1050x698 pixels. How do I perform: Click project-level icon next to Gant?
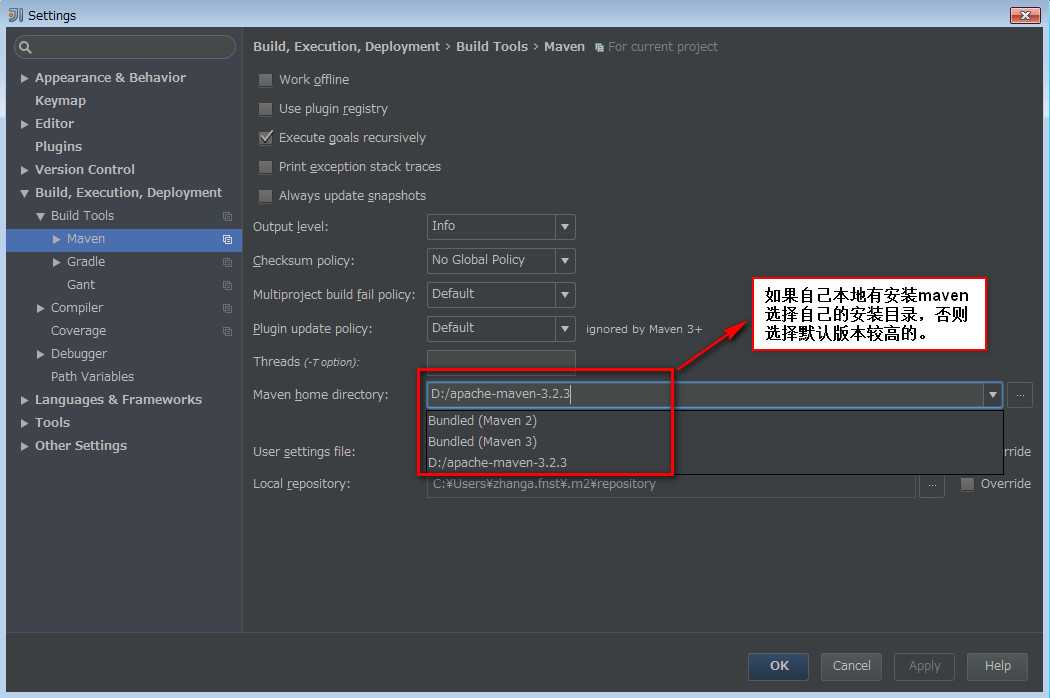[x=227, y=285]
